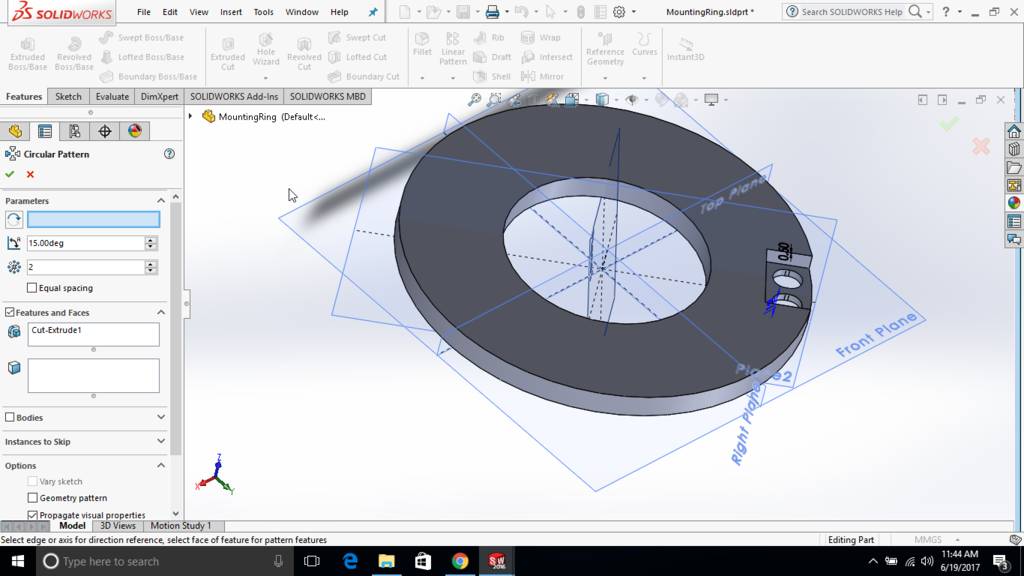Open the Insert menu

230,12
